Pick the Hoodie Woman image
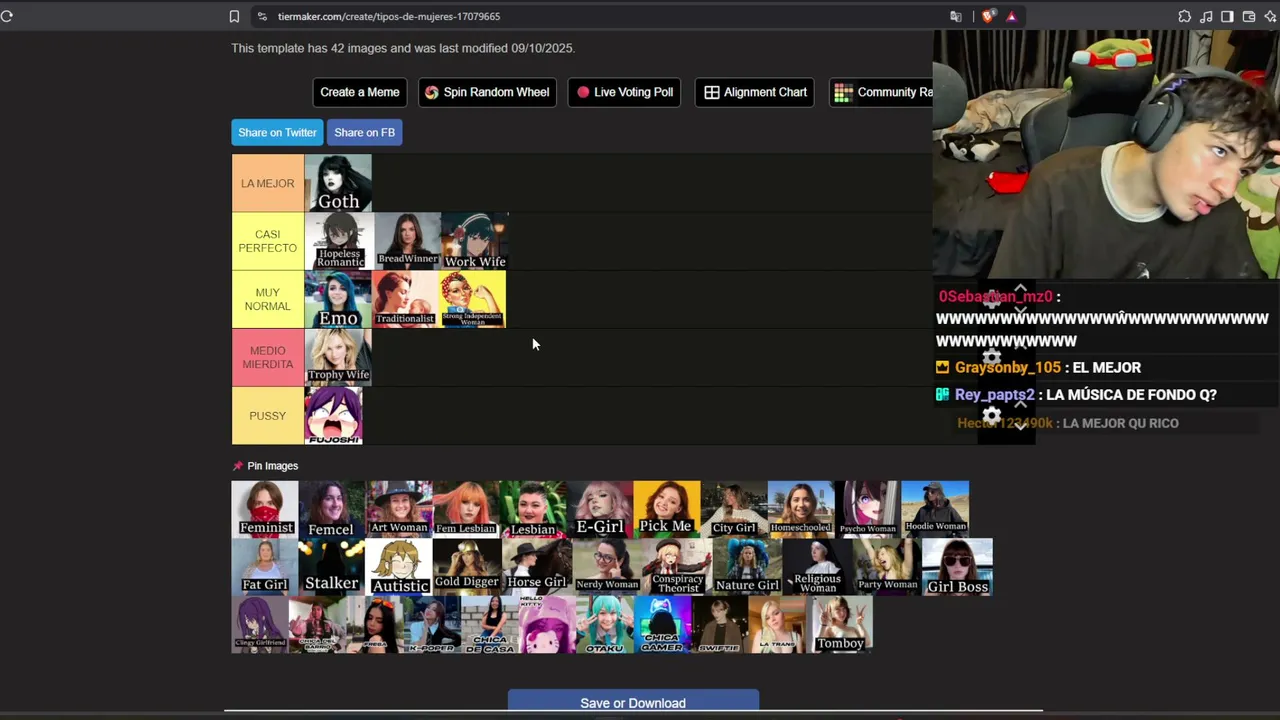 [x=935, y=509]
